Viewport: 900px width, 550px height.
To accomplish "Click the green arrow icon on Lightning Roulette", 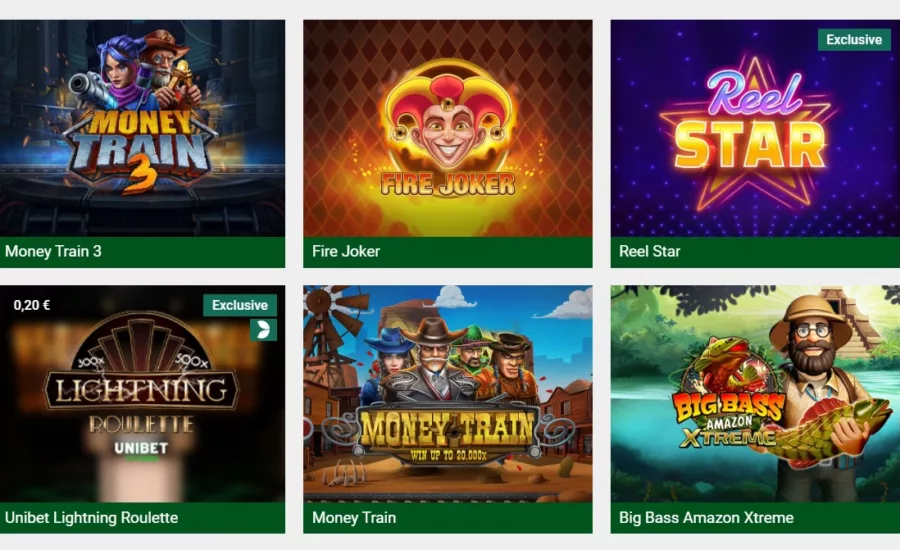I will [263, 330].
